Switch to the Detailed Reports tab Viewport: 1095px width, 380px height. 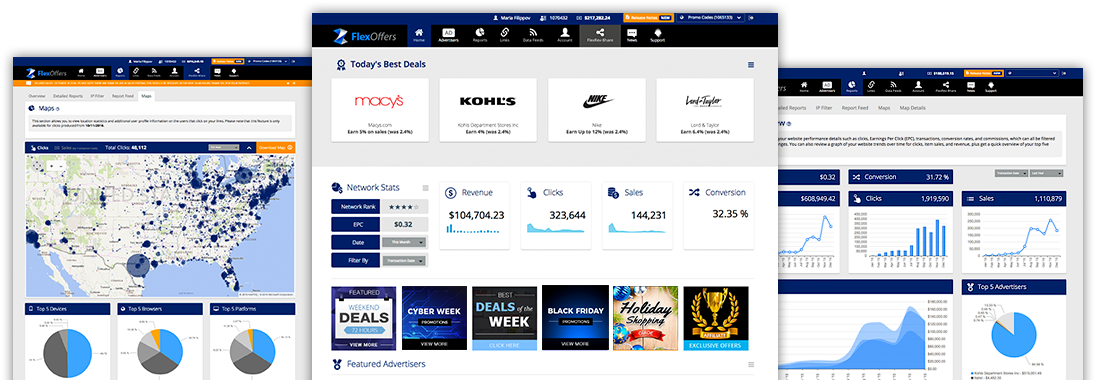pos(68,96)
